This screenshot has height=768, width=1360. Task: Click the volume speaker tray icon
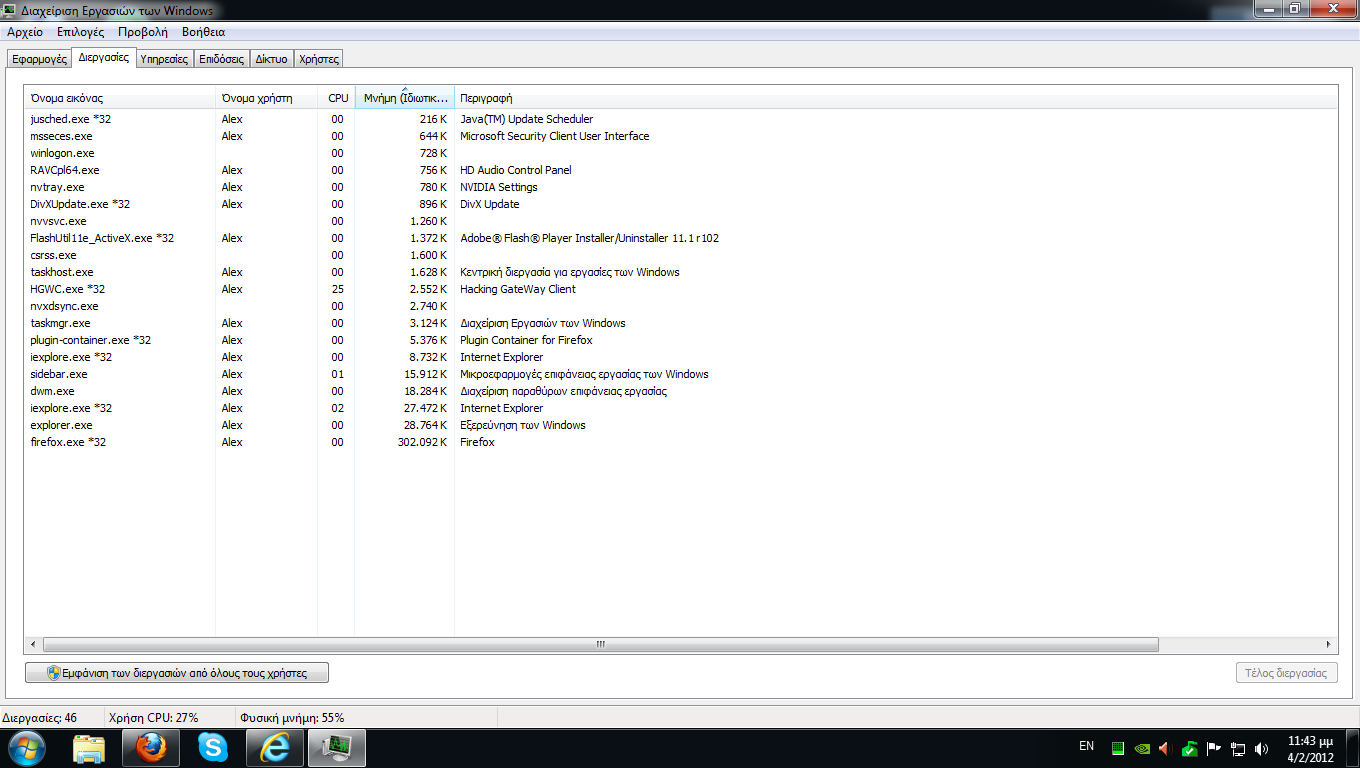point(1261,748)
